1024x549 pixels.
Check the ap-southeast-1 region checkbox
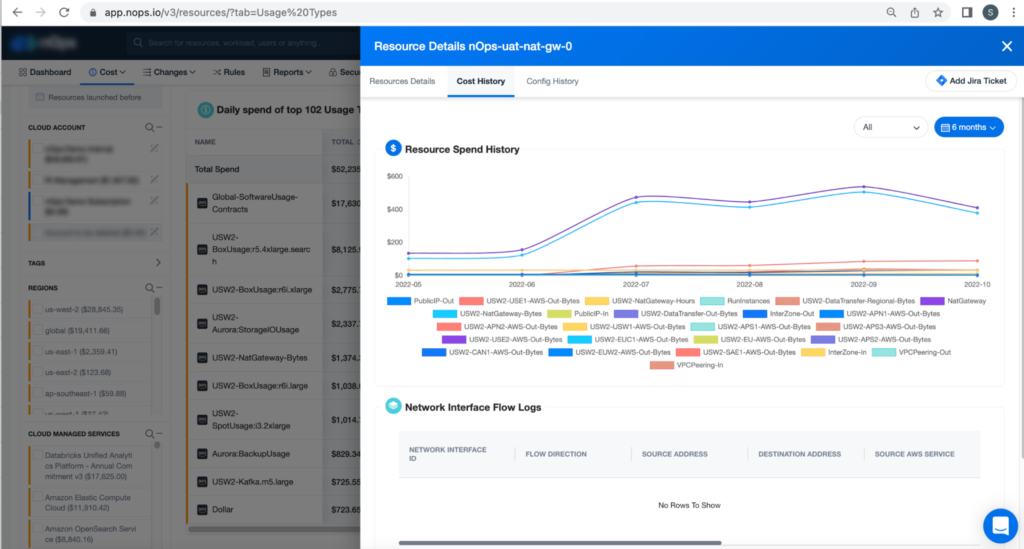[x=38, y=393]
